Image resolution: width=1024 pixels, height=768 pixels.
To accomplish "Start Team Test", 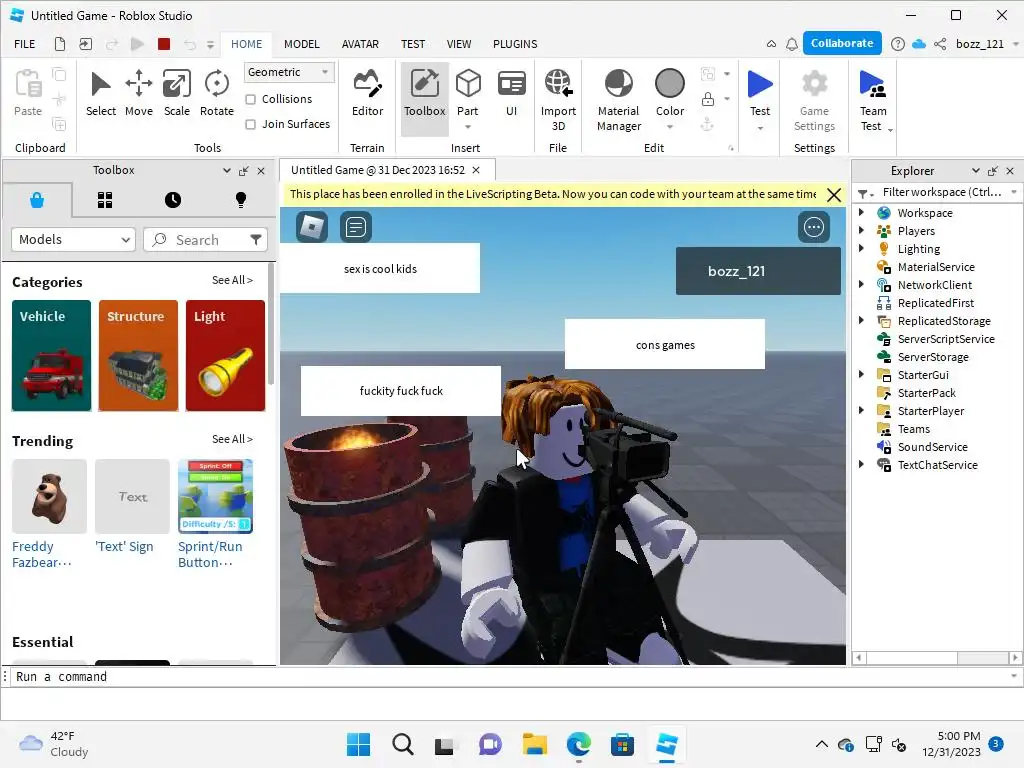I will click(x=872, y=100).
